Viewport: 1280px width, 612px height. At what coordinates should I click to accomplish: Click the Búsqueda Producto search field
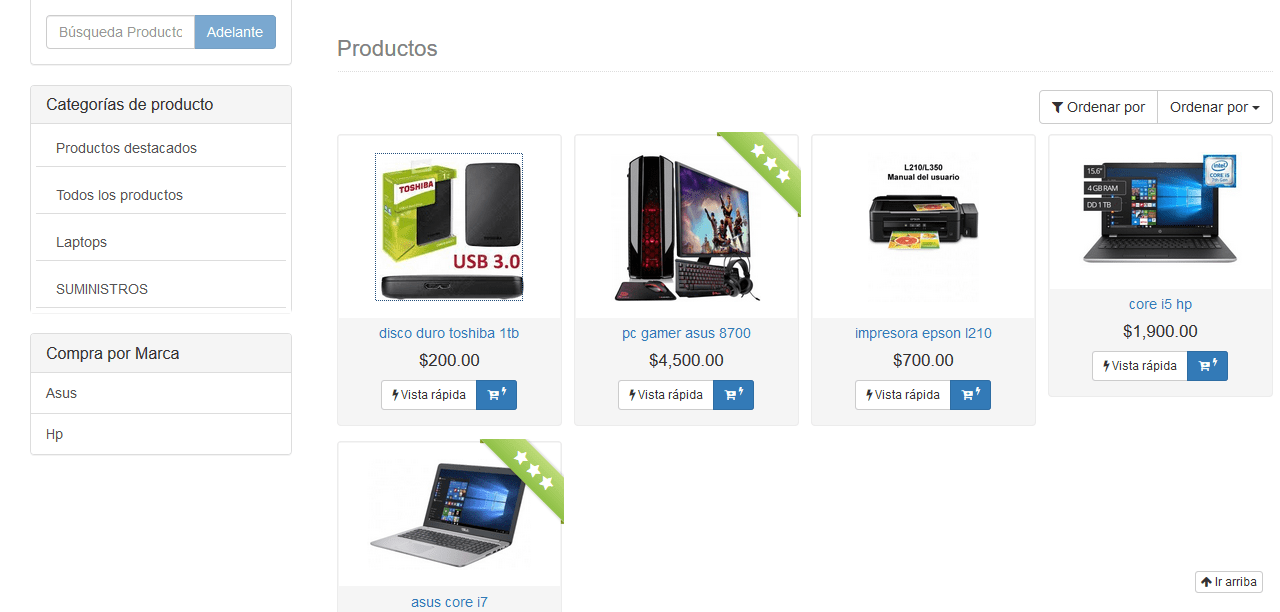click(x=121, y=32)
